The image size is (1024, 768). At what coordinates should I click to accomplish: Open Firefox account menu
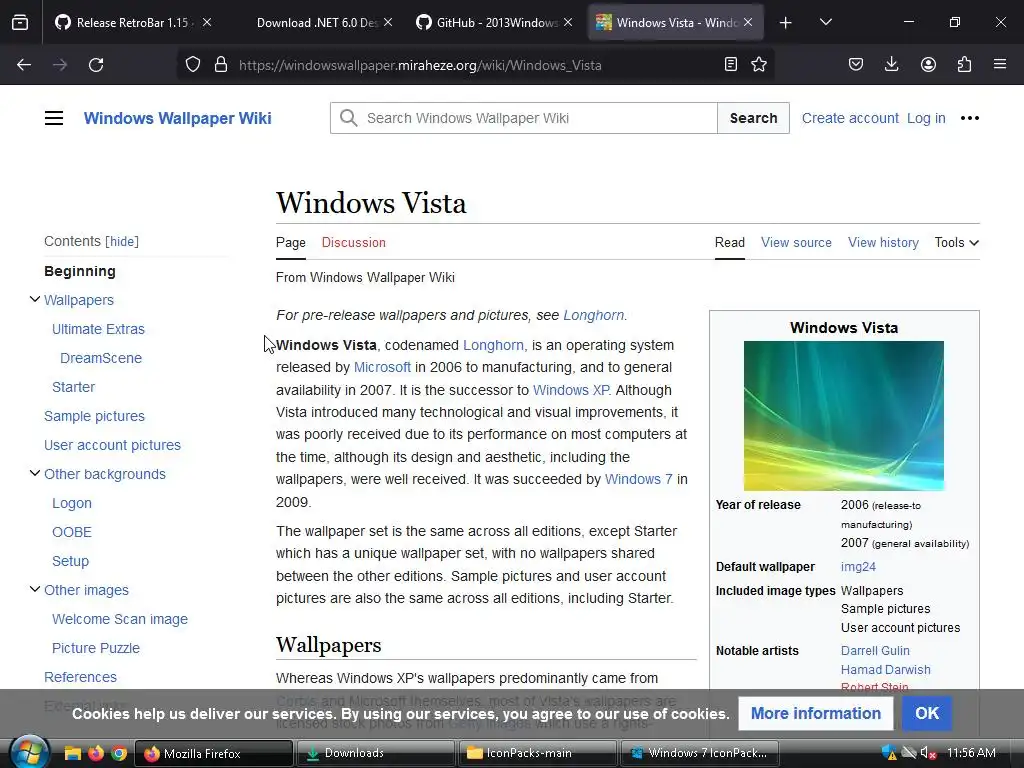[x=928, y=64]
